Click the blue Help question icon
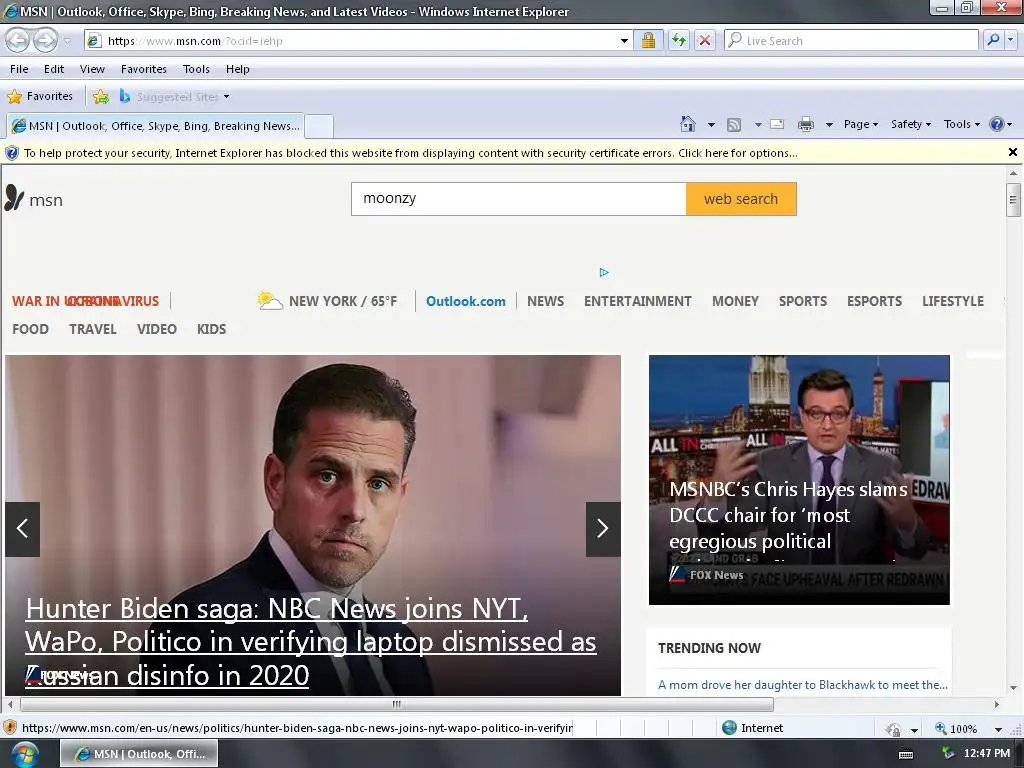The width and height of the screenshot is (1024, 768). (997, 124)
